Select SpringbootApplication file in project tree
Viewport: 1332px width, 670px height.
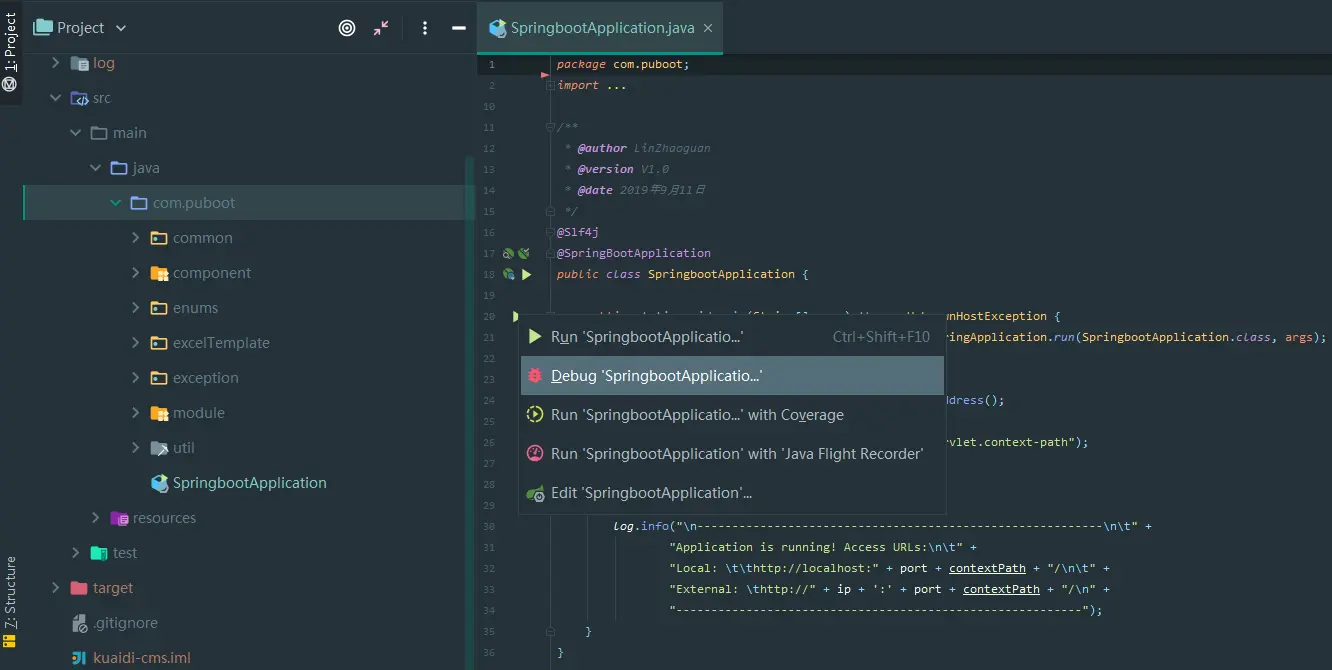coord(249,483)
